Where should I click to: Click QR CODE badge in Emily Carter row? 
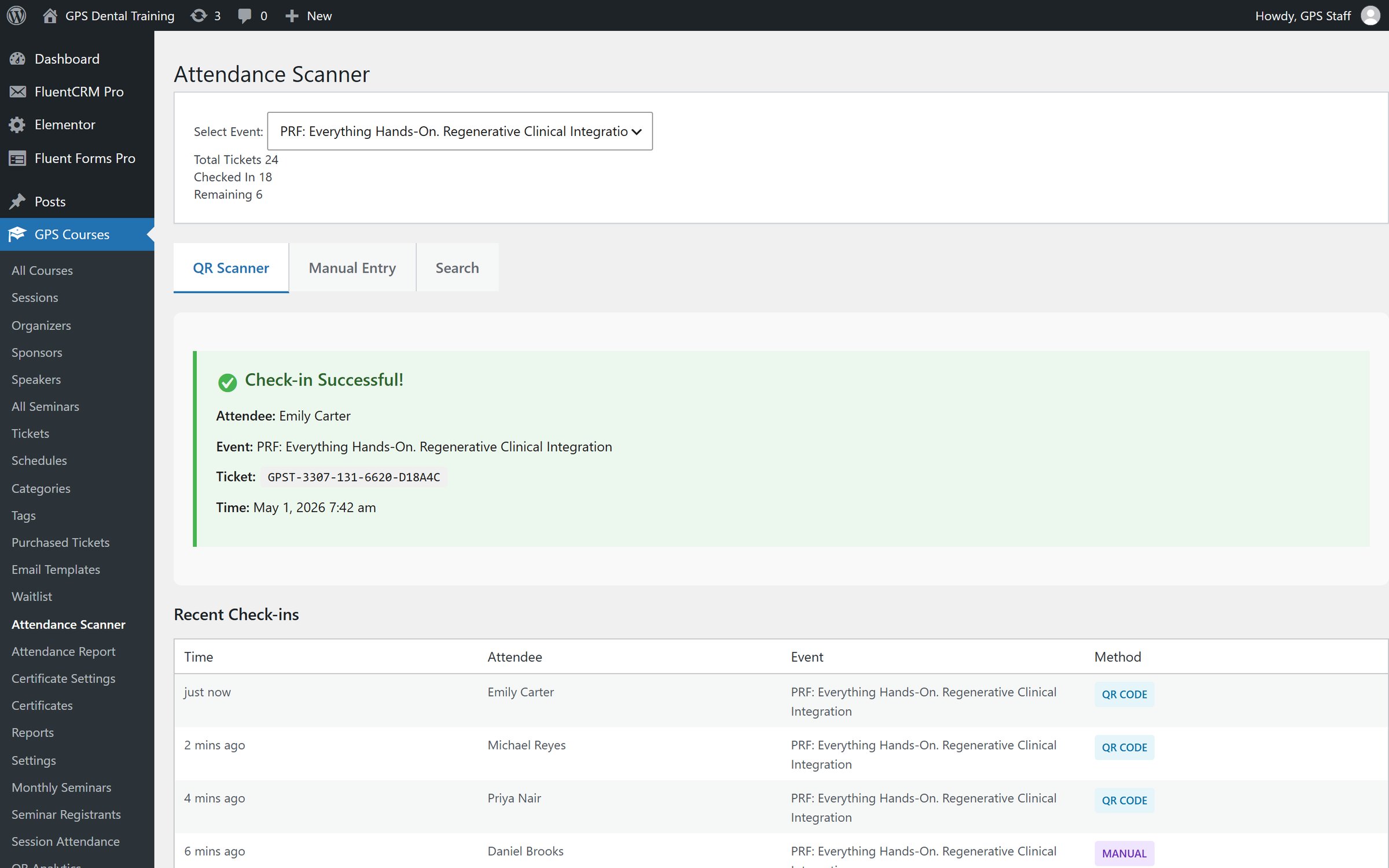[1124, 694]
